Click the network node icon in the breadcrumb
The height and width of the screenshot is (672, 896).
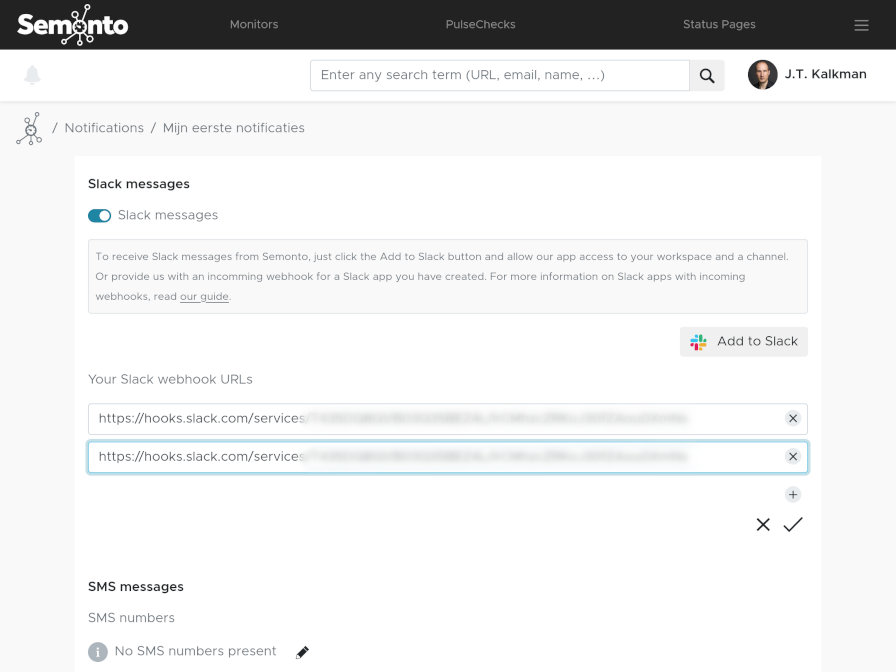point(29,128)
